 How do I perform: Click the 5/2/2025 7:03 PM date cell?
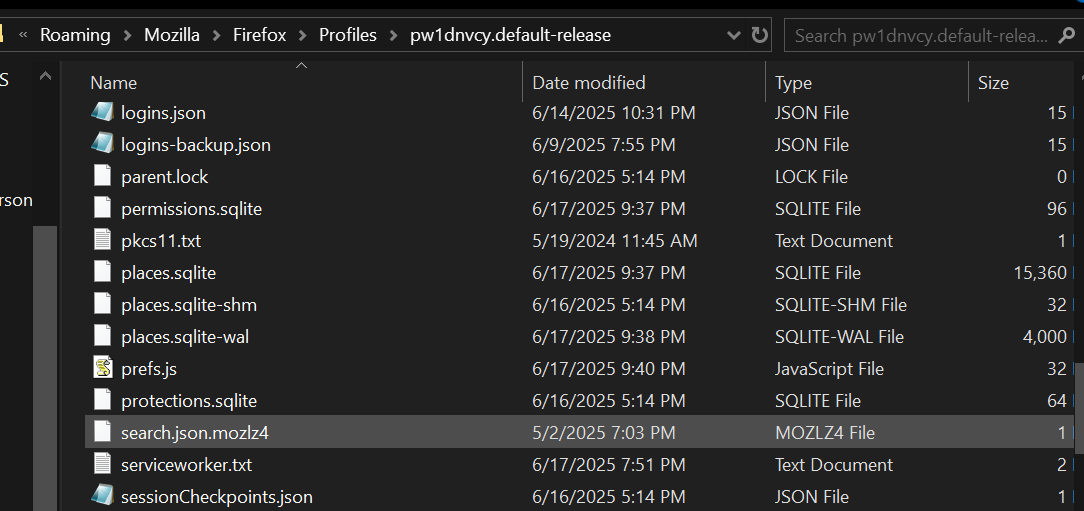[604, 433]
